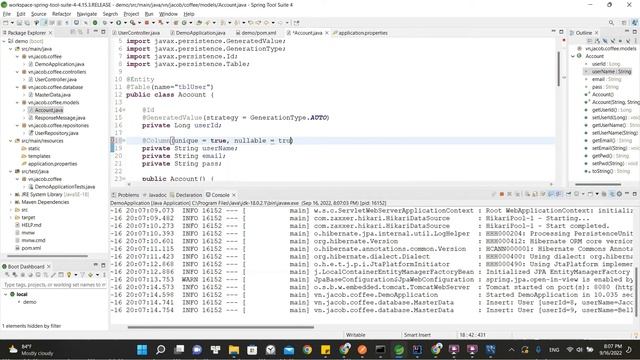Close the Account.java editor tab

pyautogui.click(x=327, y=33)
